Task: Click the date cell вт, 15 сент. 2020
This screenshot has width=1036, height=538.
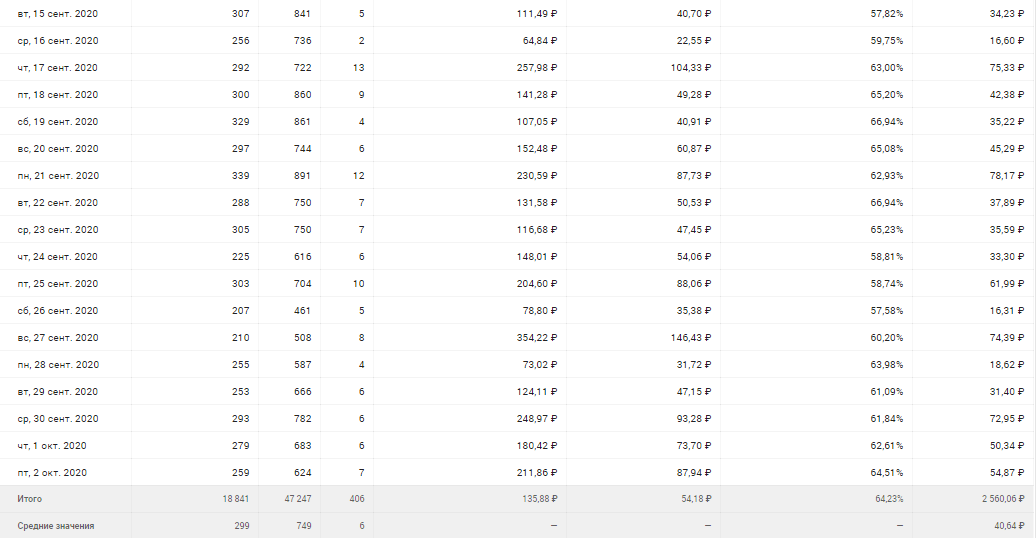Action: click(57, 14)
